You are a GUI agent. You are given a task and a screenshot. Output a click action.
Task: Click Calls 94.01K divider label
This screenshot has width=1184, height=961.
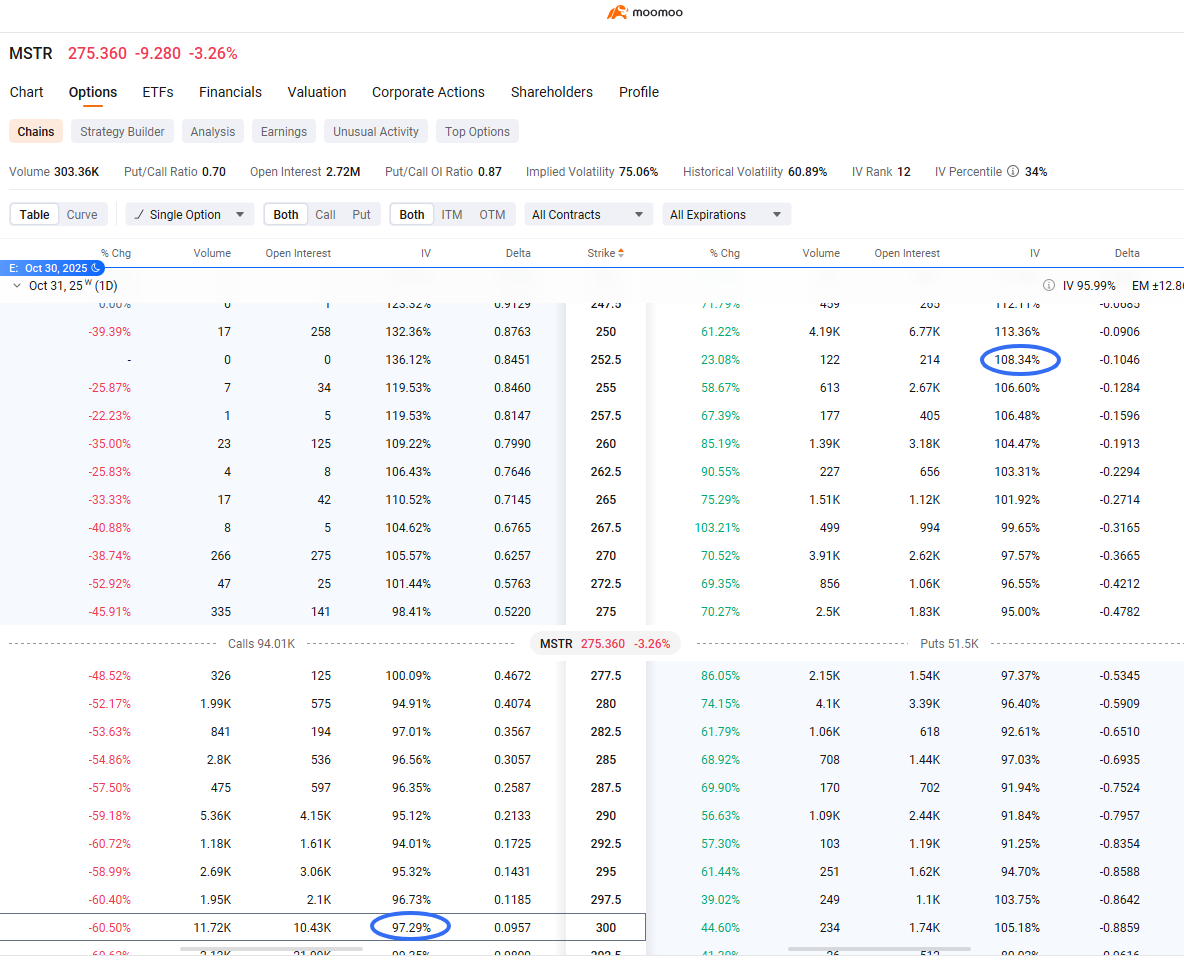pyautogui.click(x=261, y=644)
